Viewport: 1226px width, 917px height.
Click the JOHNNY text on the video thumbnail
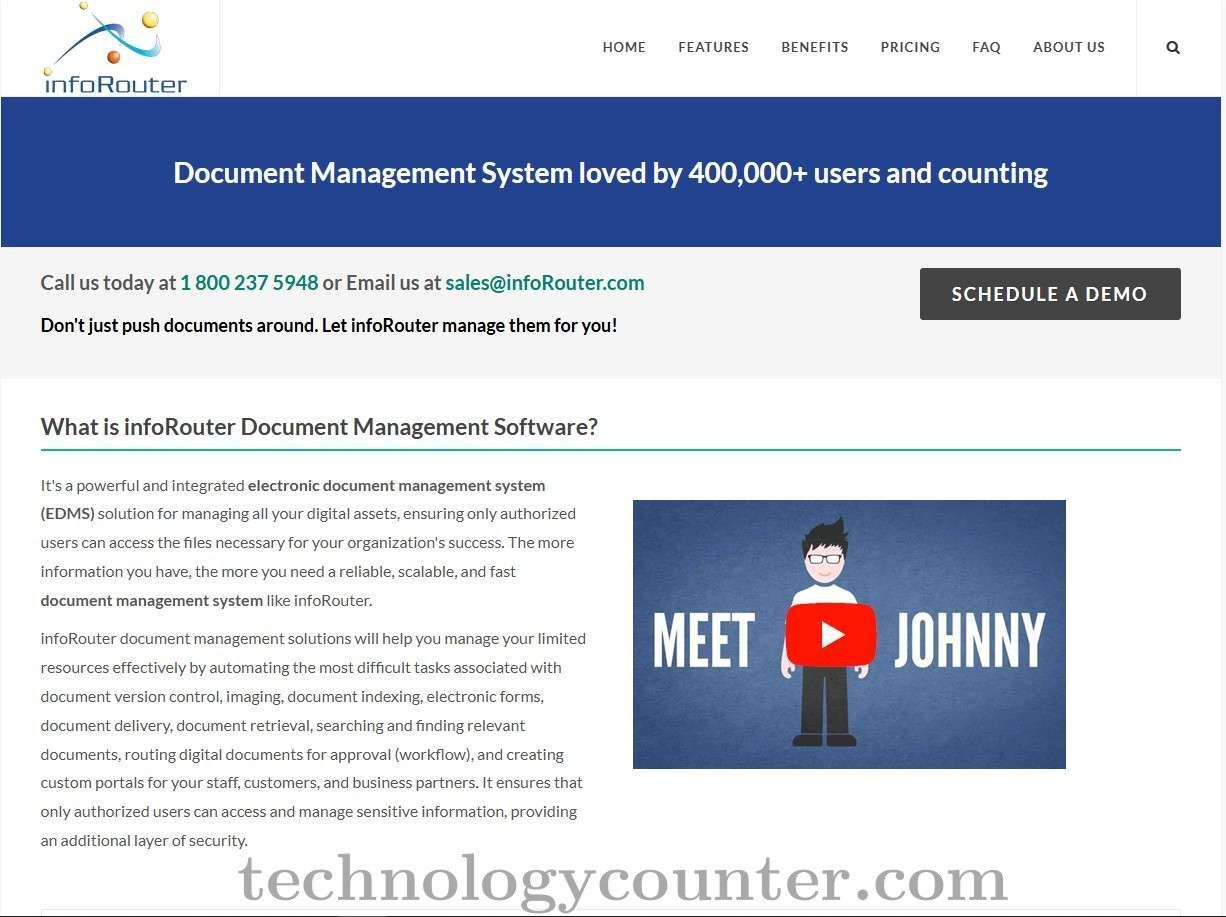point(968,640)
